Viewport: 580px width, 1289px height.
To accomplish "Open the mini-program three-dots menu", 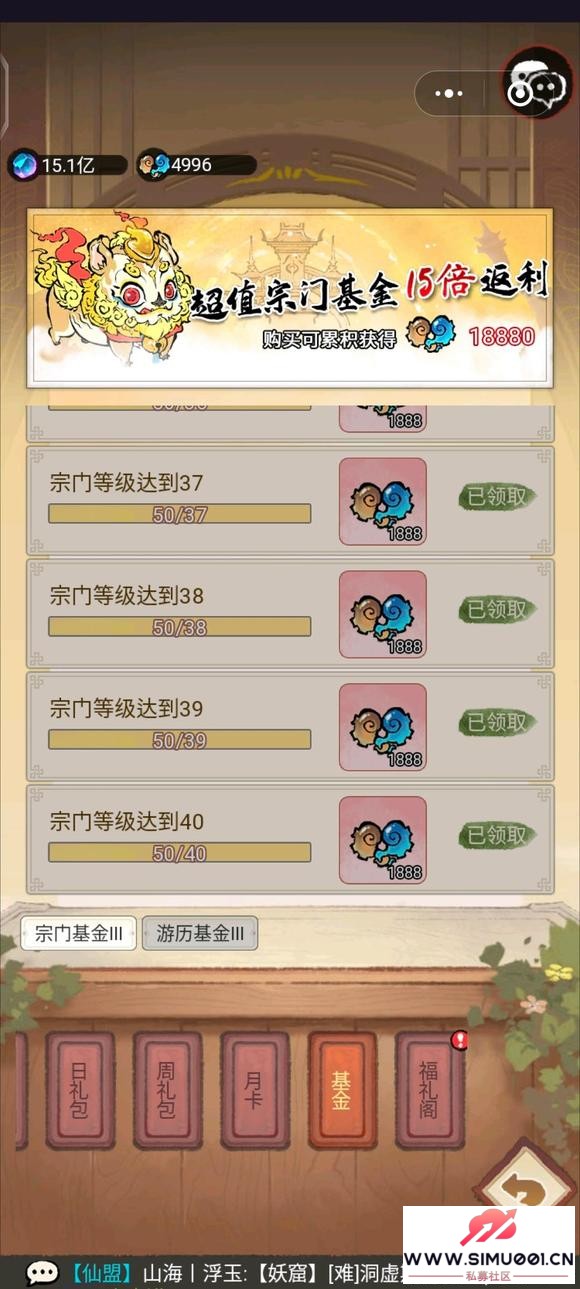I will coord(449,93).
